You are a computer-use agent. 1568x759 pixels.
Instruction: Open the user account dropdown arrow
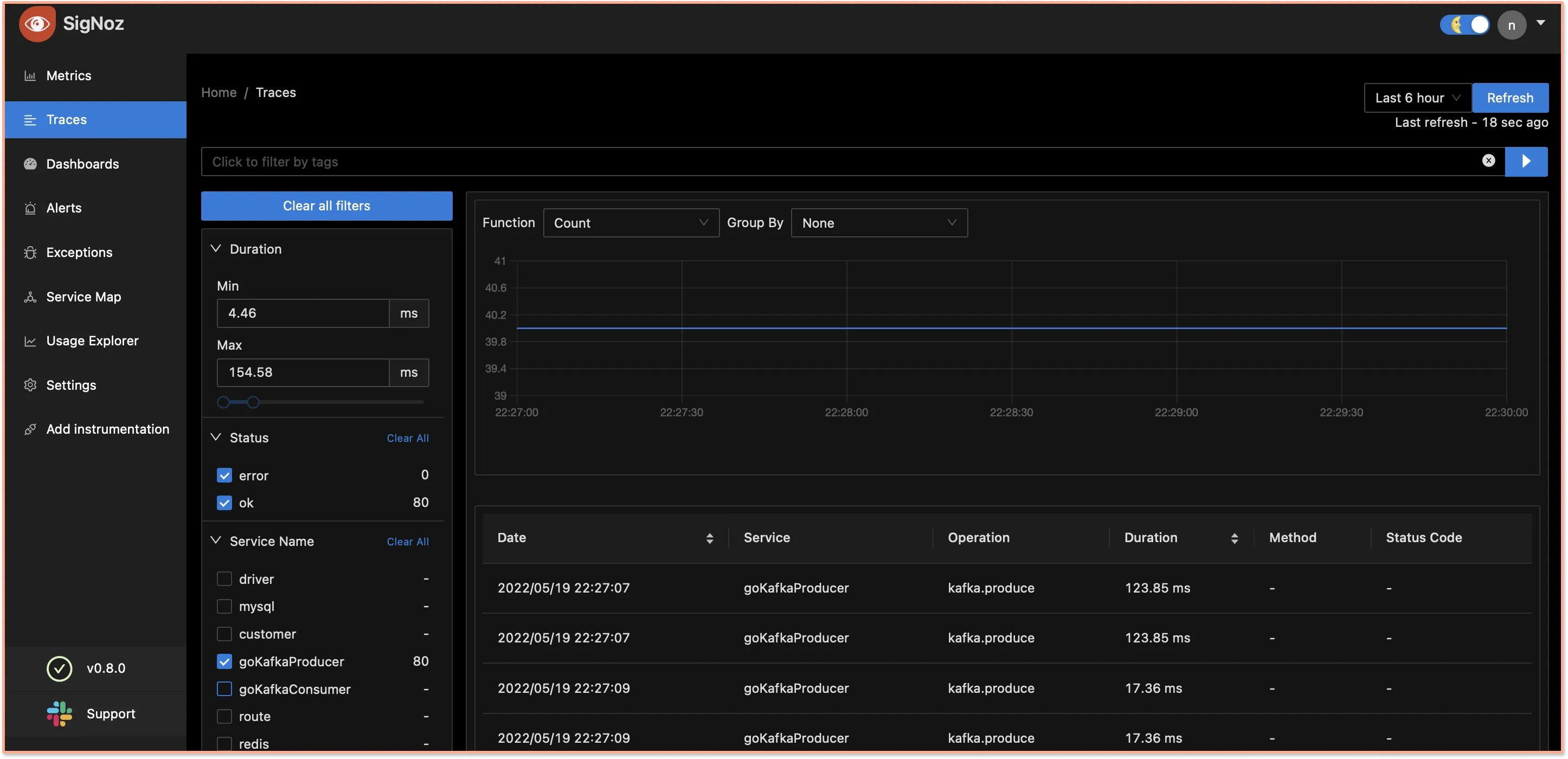[1540, 23]
